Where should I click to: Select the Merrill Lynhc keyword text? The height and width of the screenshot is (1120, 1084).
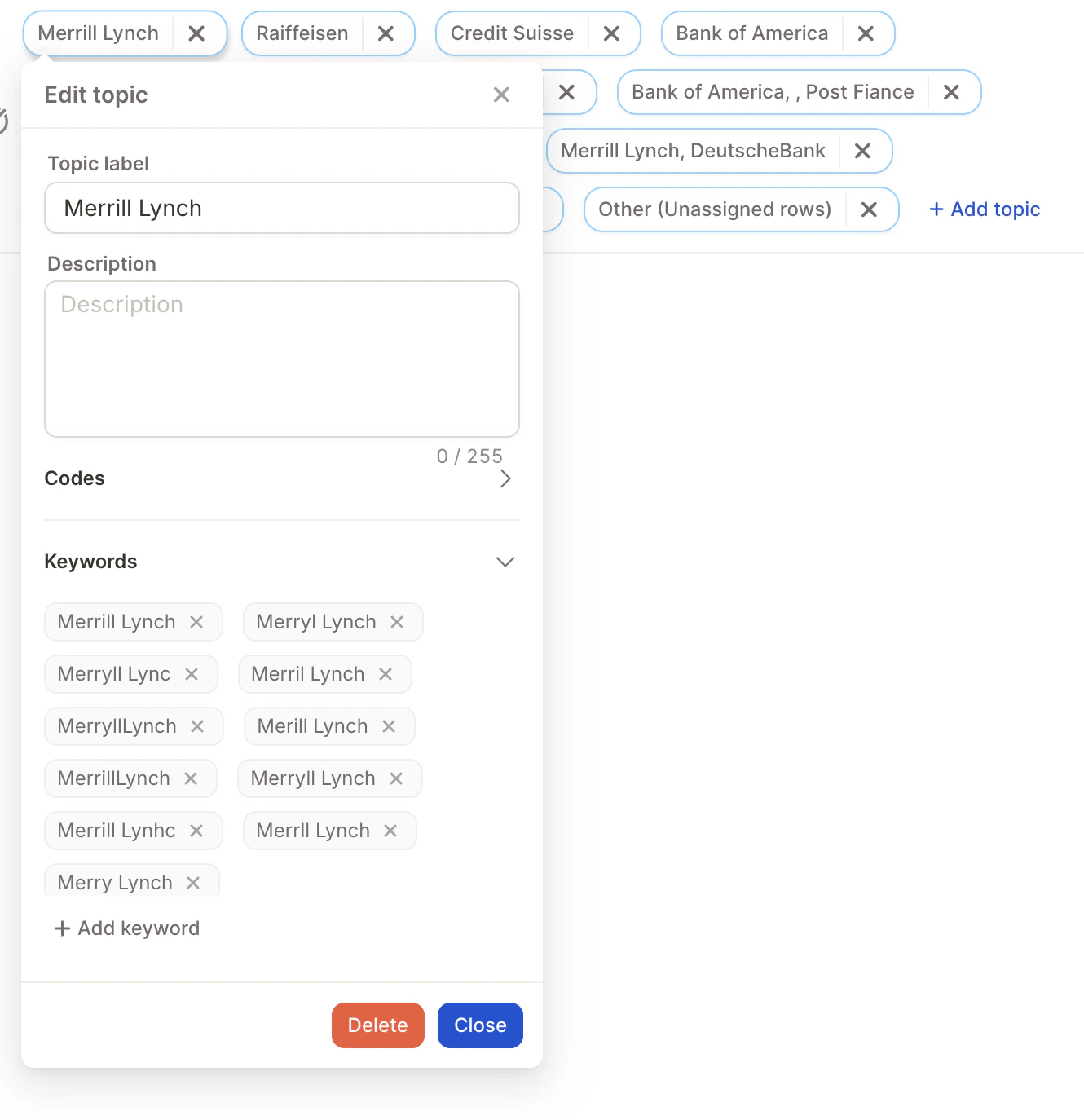click(x=117, y=831)
